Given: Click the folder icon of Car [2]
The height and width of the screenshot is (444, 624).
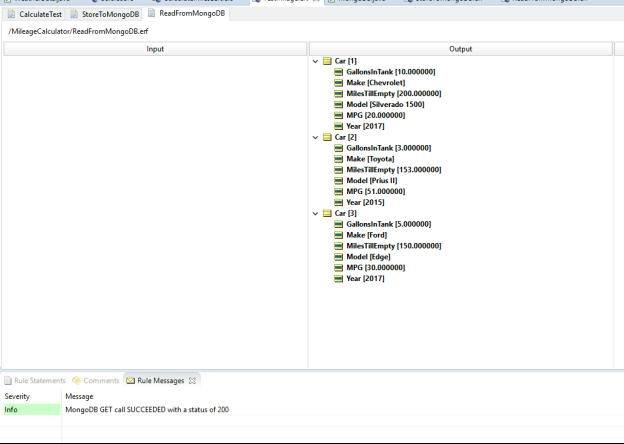Looking at the screenshot, I should 327,137.
